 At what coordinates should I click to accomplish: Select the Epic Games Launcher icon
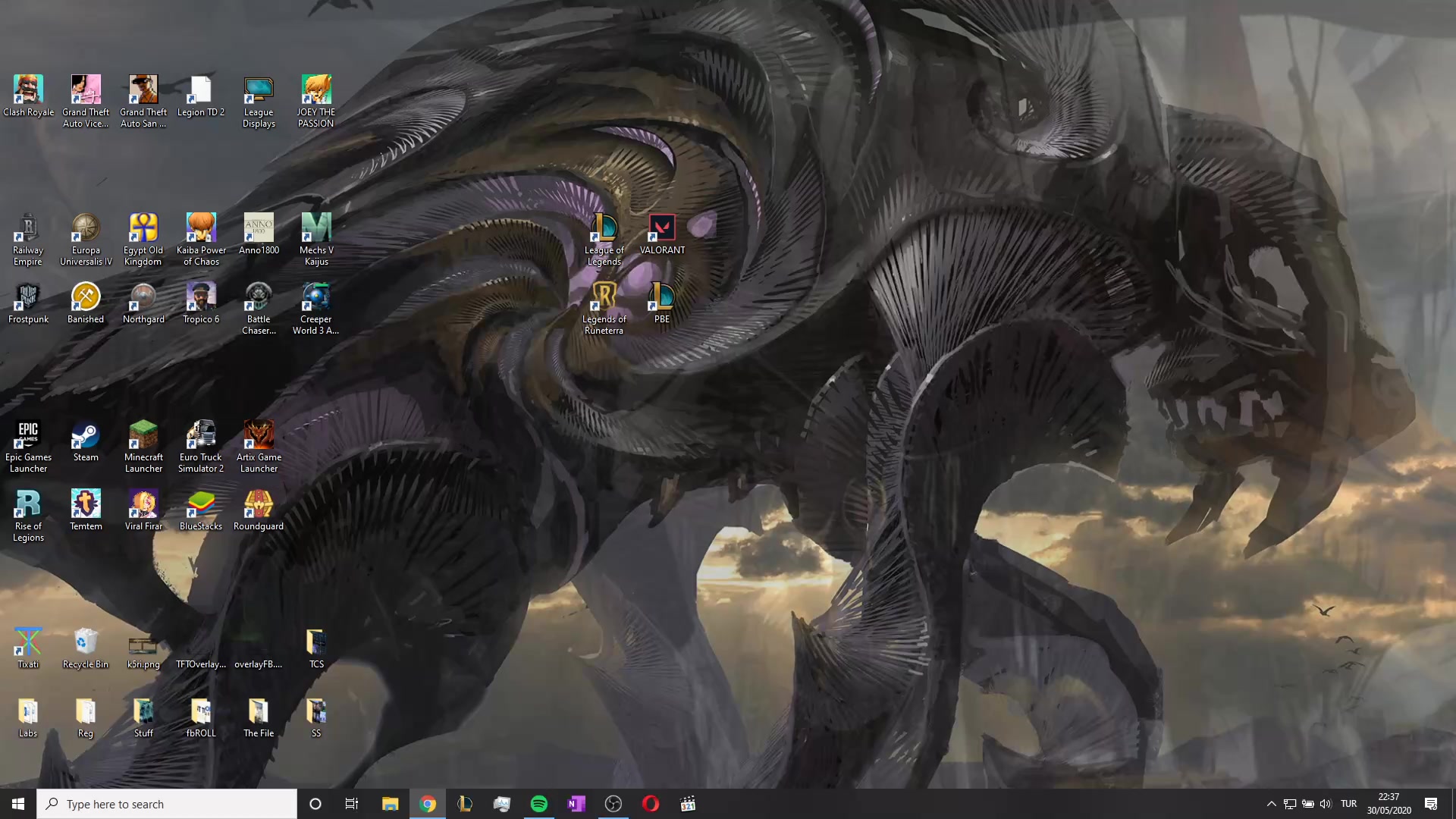point(28,447)
